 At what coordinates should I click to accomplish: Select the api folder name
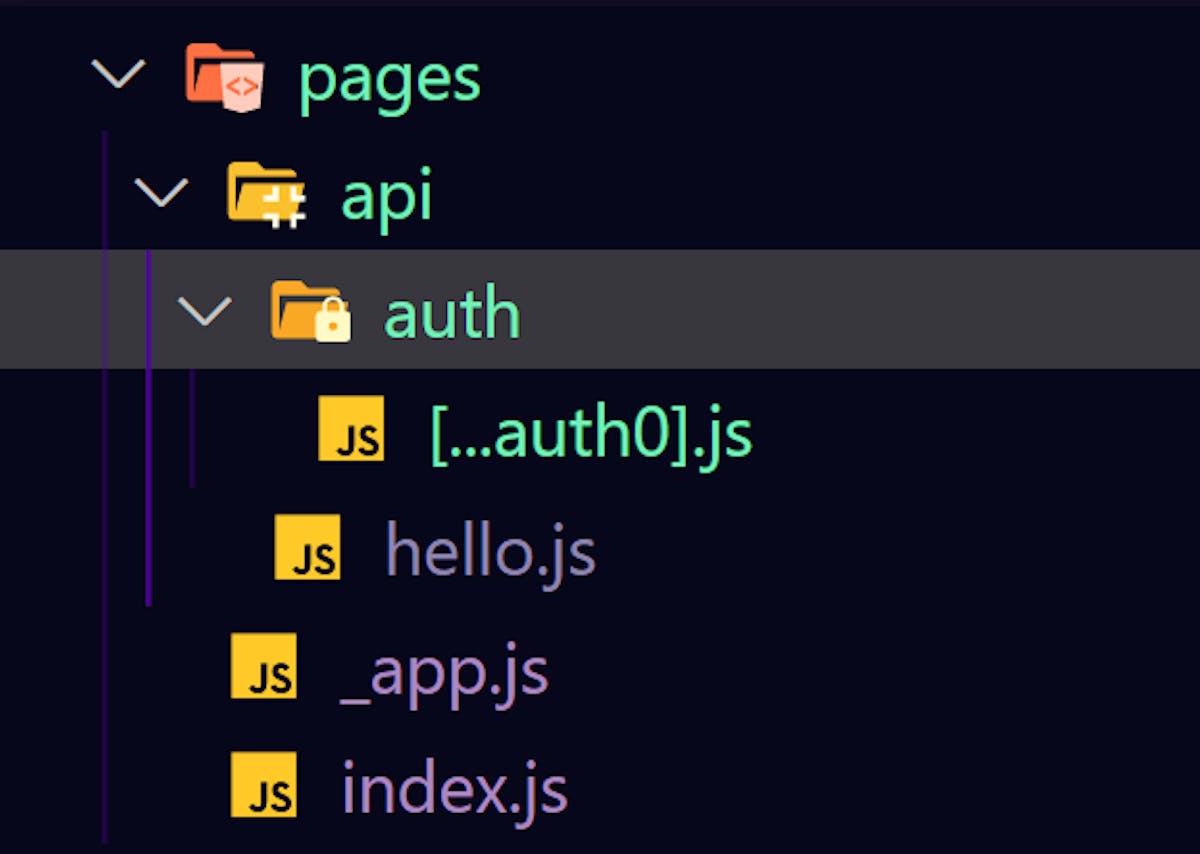pyautogui.click(x=387, y=197)
